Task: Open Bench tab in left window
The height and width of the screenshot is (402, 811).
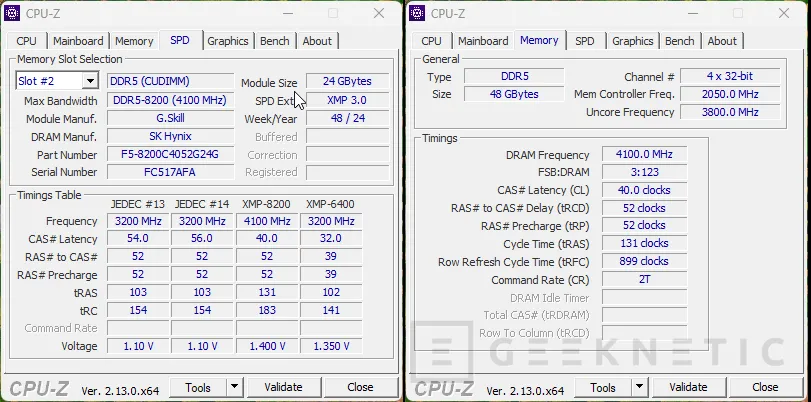Action: pyautogui.click(x=275, y=41)
